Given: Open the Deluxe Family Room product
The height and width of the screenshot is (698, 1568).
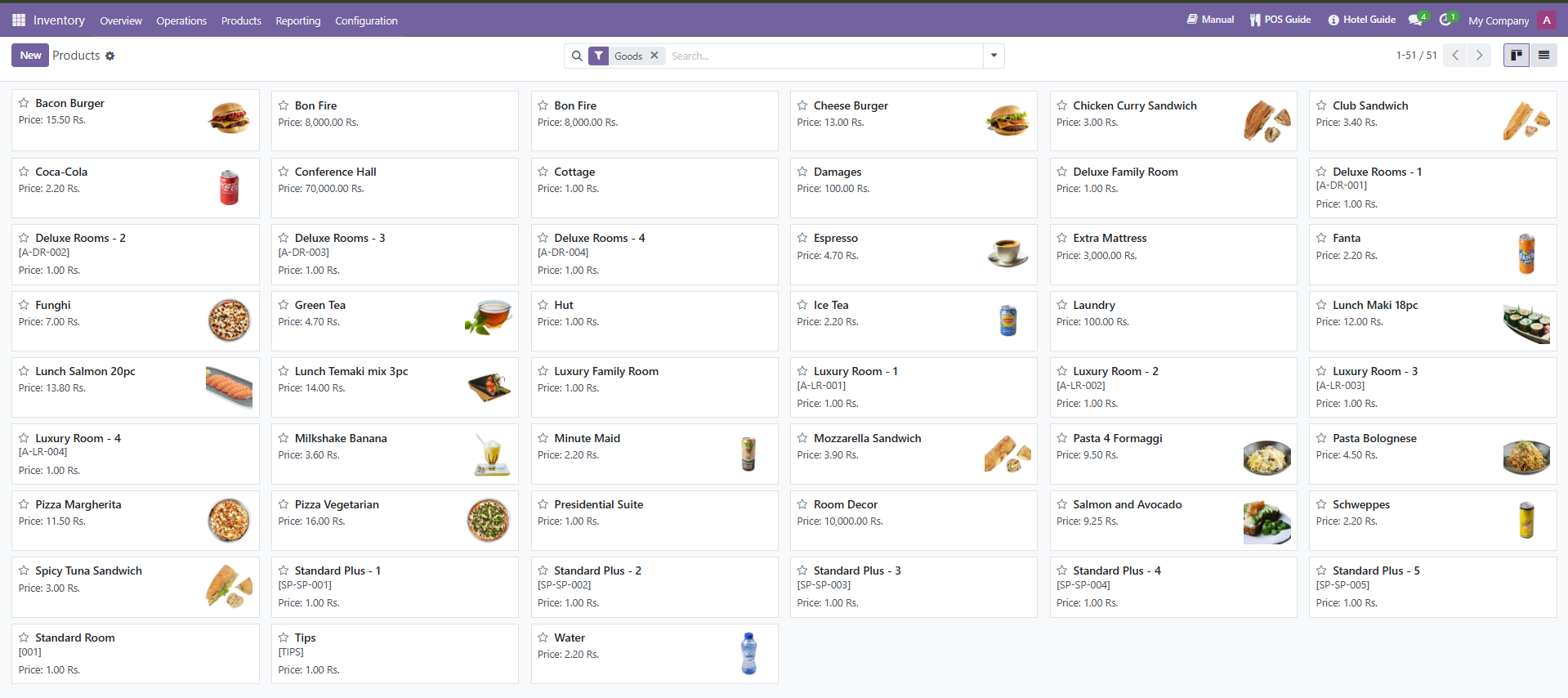Looking at the screenshot, I should tap(1173, 188).
